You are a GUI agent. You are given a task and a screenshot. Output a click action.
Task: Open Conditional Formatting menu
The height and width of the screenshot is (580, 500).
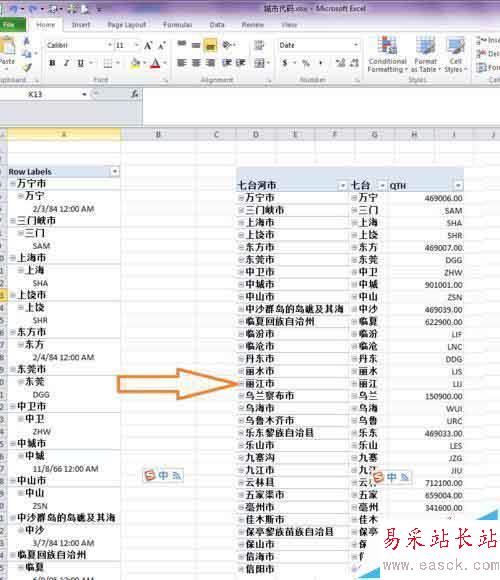point(387,55)
